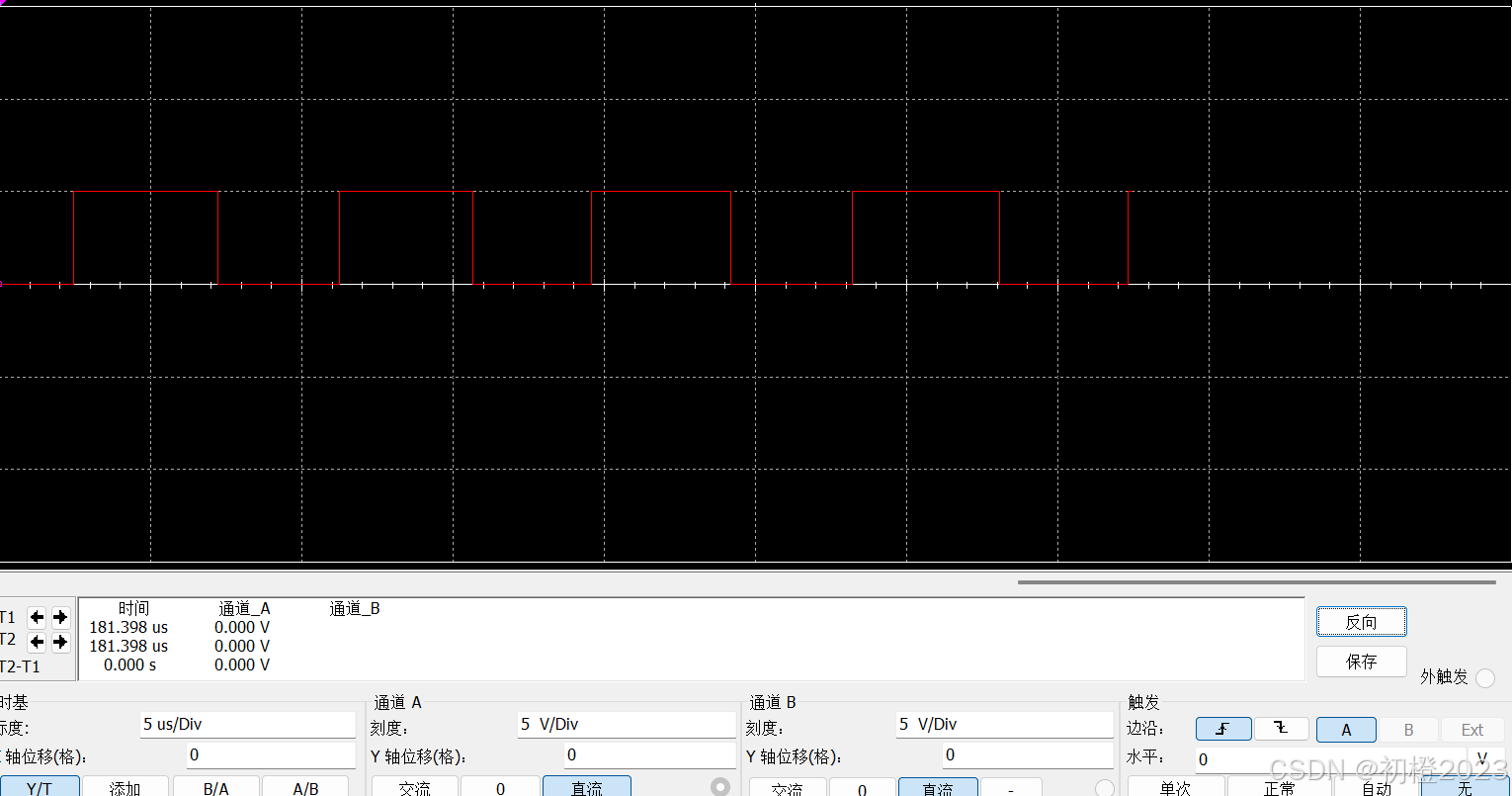Choose trigger source A
This screenshot has width=1512, height=796.
pos(1346,730)
